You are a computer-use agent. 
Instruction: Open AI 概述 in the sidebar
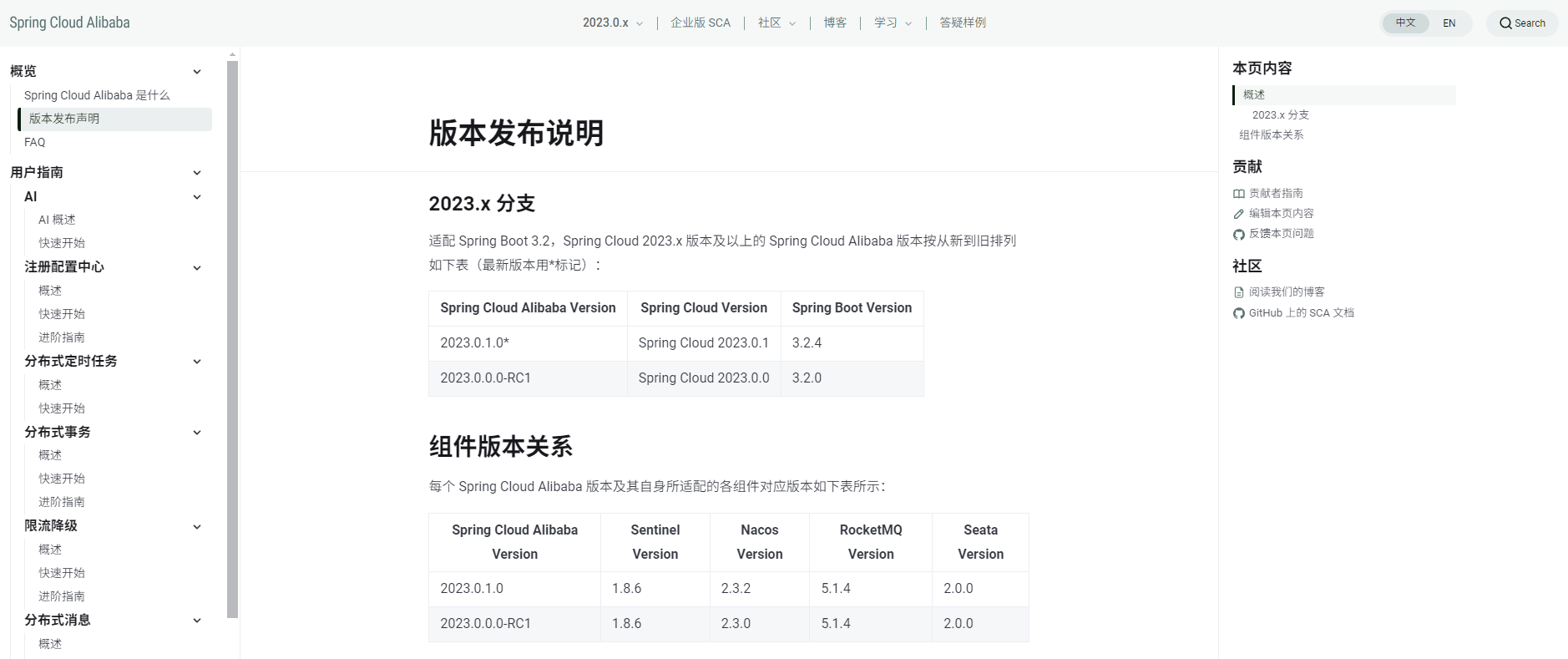tap(57, 220)
